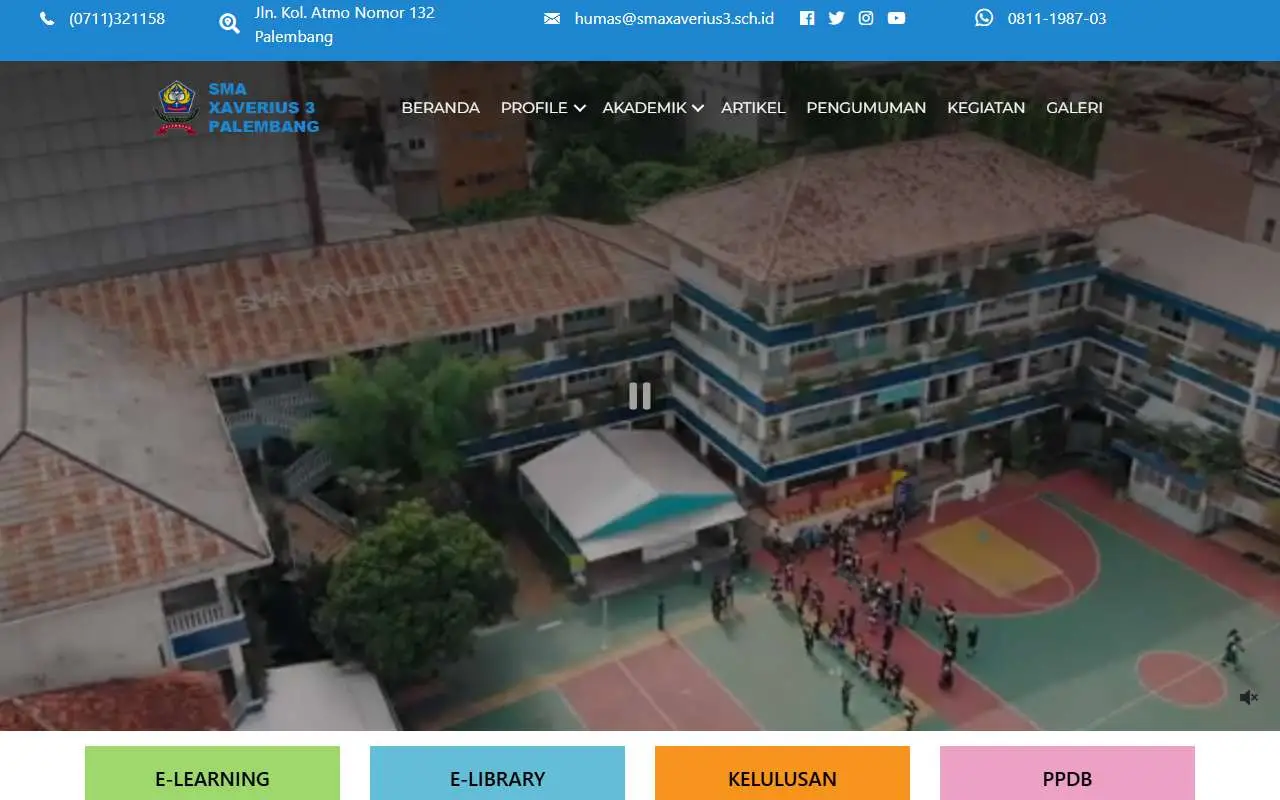
Task: Pause the background video
Action: 640,396
